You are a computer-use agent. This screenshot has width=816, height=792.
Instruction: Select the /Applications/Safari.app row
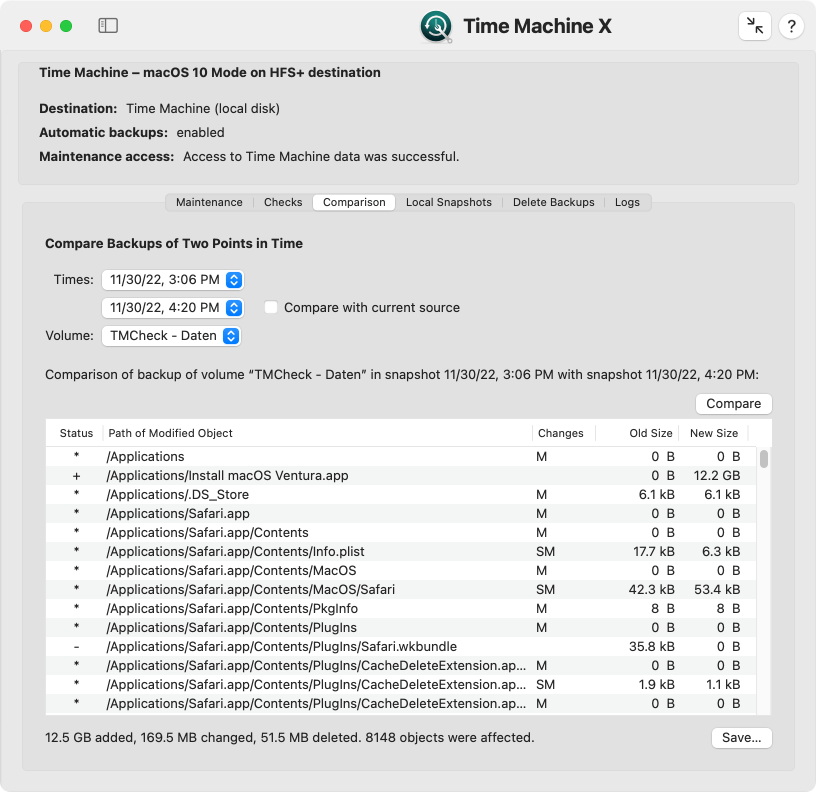[401, 514]
